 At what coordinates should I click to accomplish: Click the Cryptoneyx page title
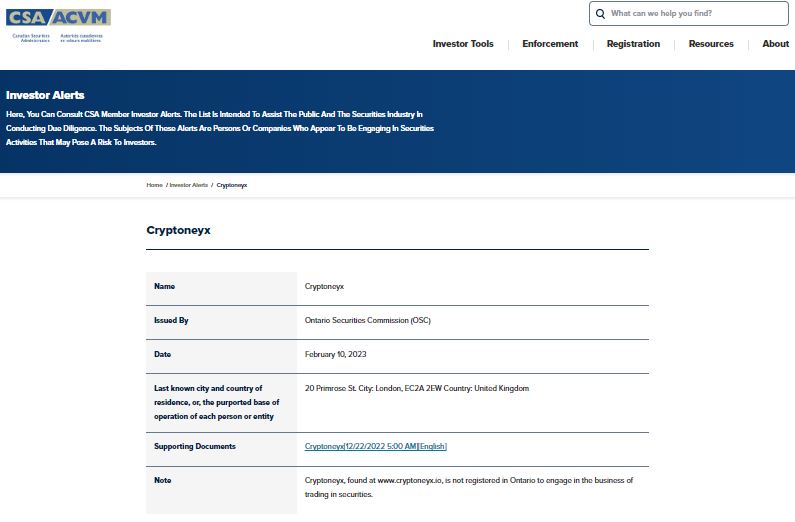(x=178, y=230)
